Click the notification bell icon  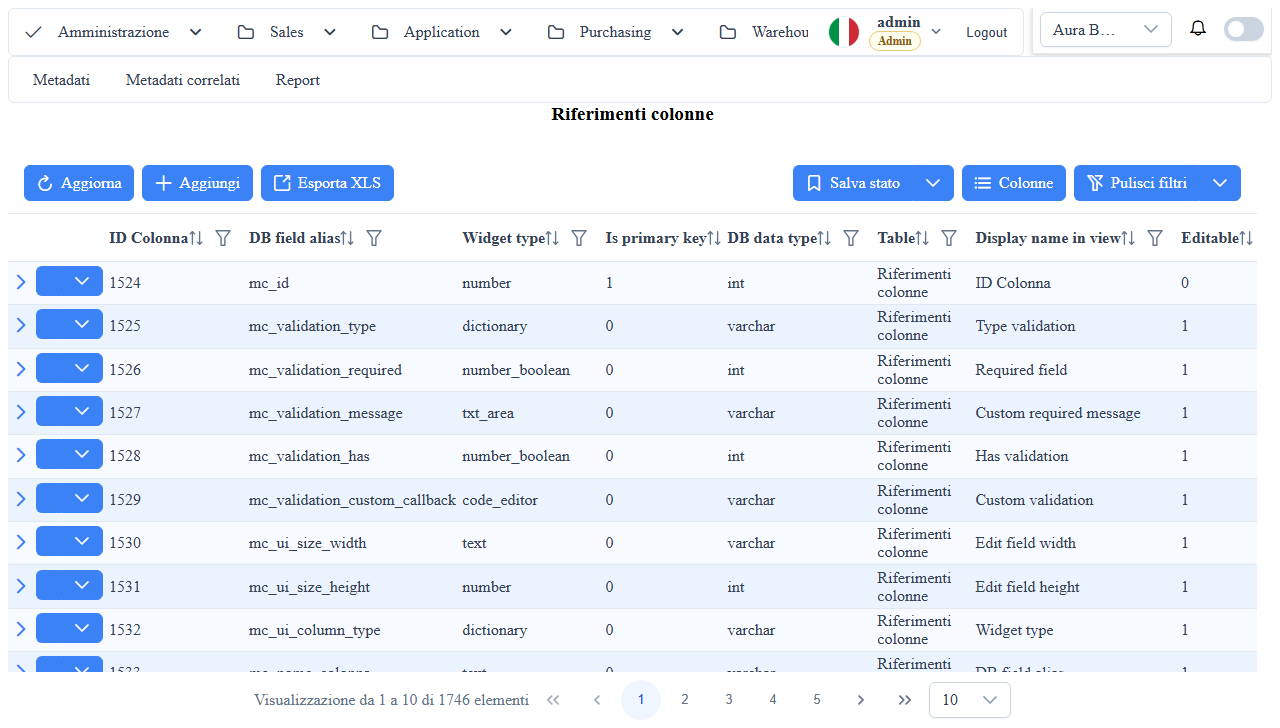(x=1198, y=29)
